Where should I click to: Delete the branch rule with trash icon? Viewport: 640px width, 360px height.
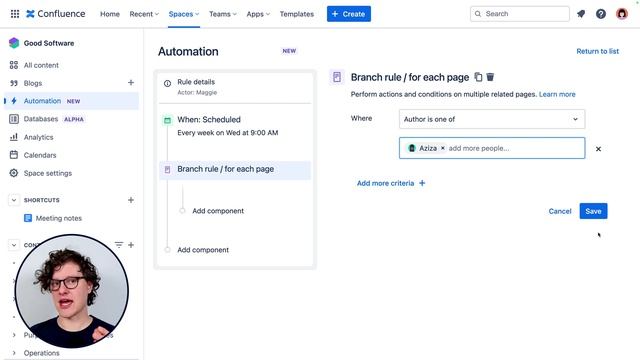point(490,77)
